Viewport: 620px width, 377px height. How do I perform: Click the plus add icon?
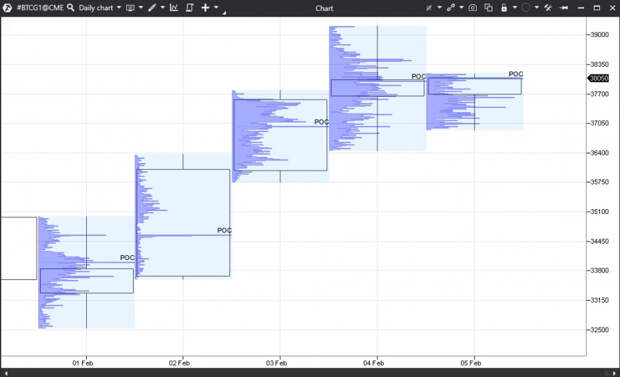[x=205, y=8]
